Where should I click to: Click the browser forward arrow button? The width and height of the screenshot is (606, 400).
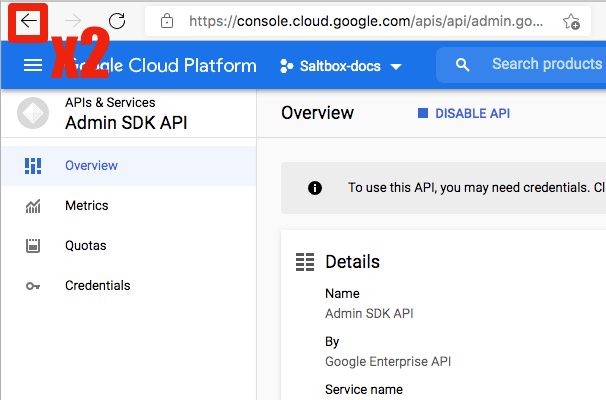click(73, 21)
